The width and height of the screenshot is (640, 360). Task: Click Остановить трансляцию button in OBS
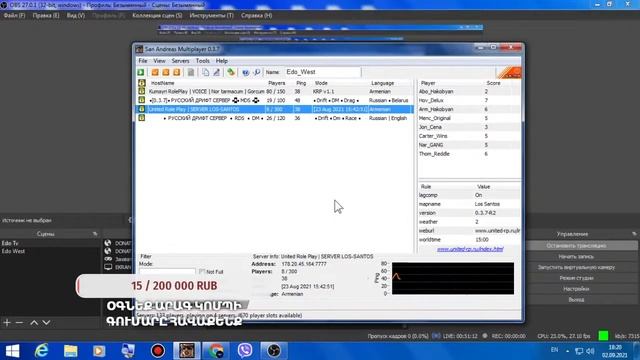(x=576, y=246)
